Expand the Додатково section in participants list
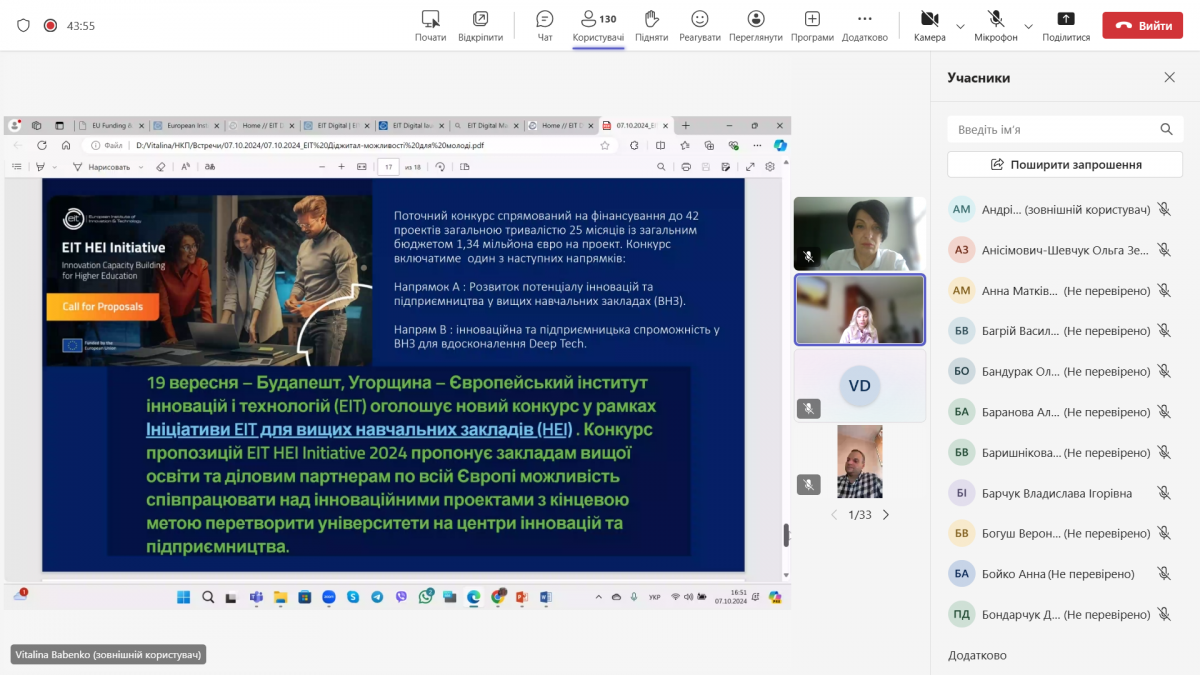This screenshot has height=675, width=1200. click(977, 656)
